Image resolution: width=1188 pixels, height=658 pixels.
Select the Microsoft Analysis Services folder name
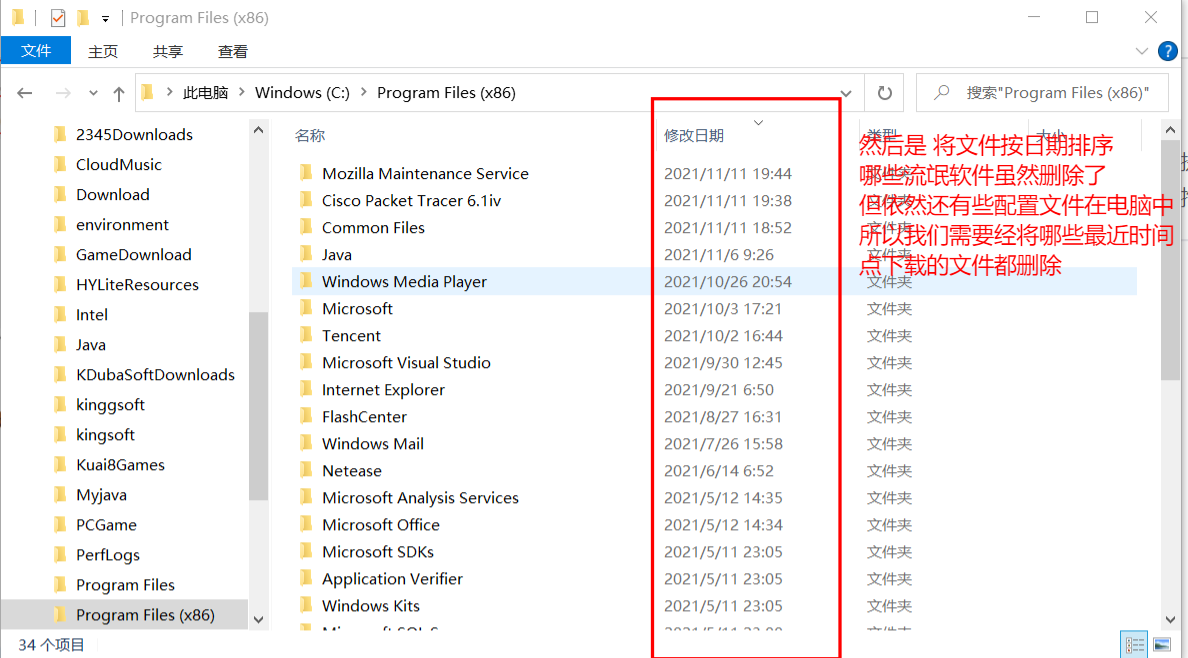tap(420, 498)
